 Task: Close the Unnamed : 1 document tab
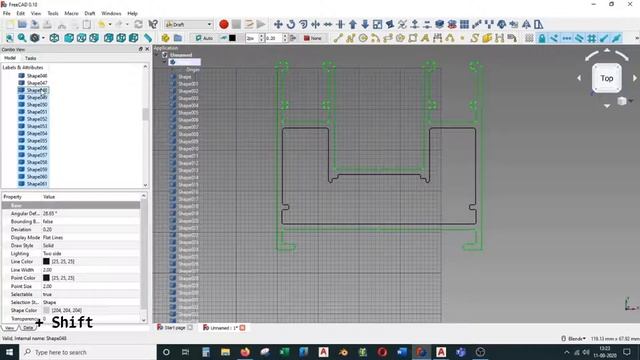point(242,328)
